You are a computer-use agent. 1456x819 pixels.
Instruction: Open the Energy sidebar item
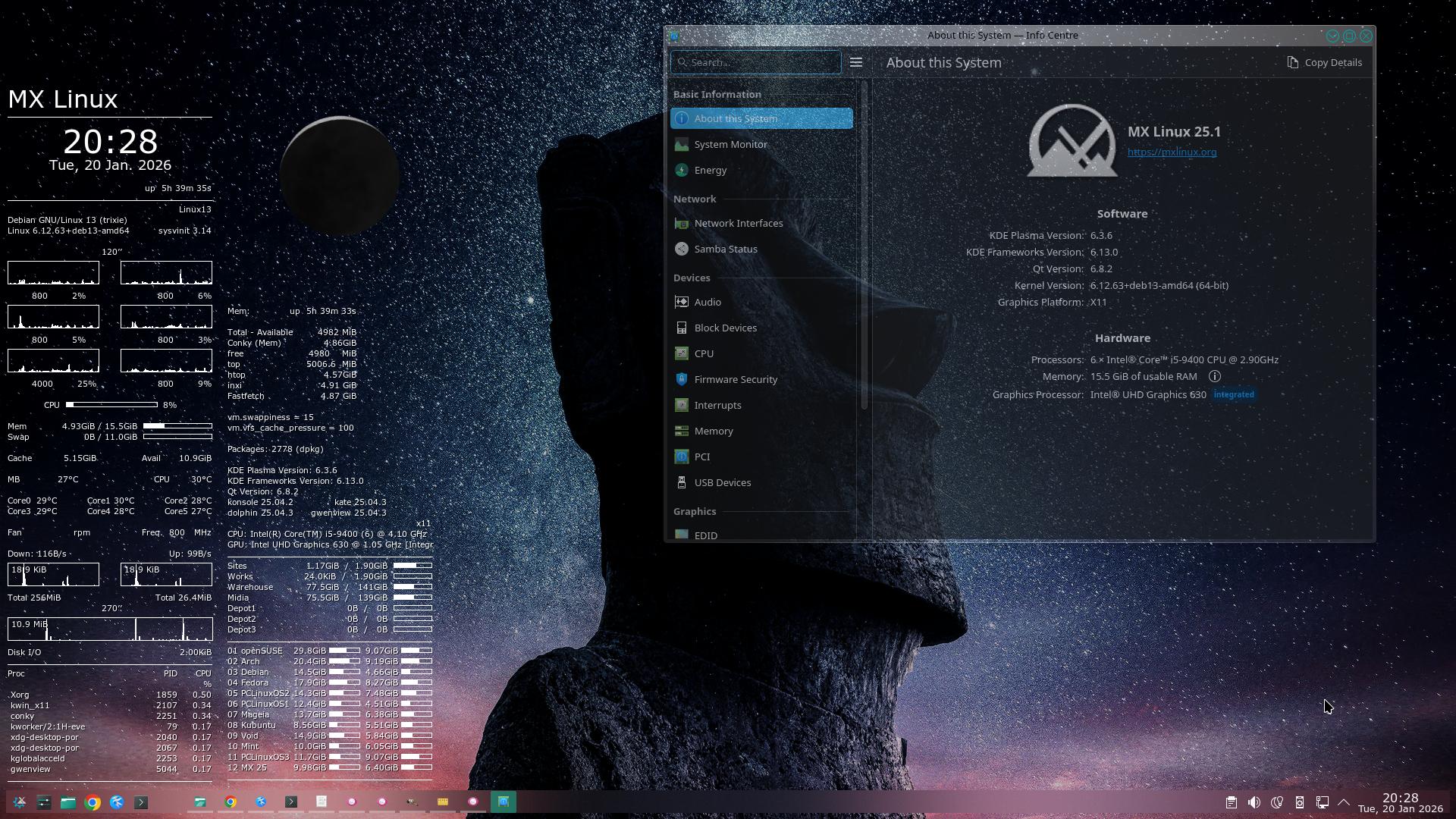pos(710,170)
